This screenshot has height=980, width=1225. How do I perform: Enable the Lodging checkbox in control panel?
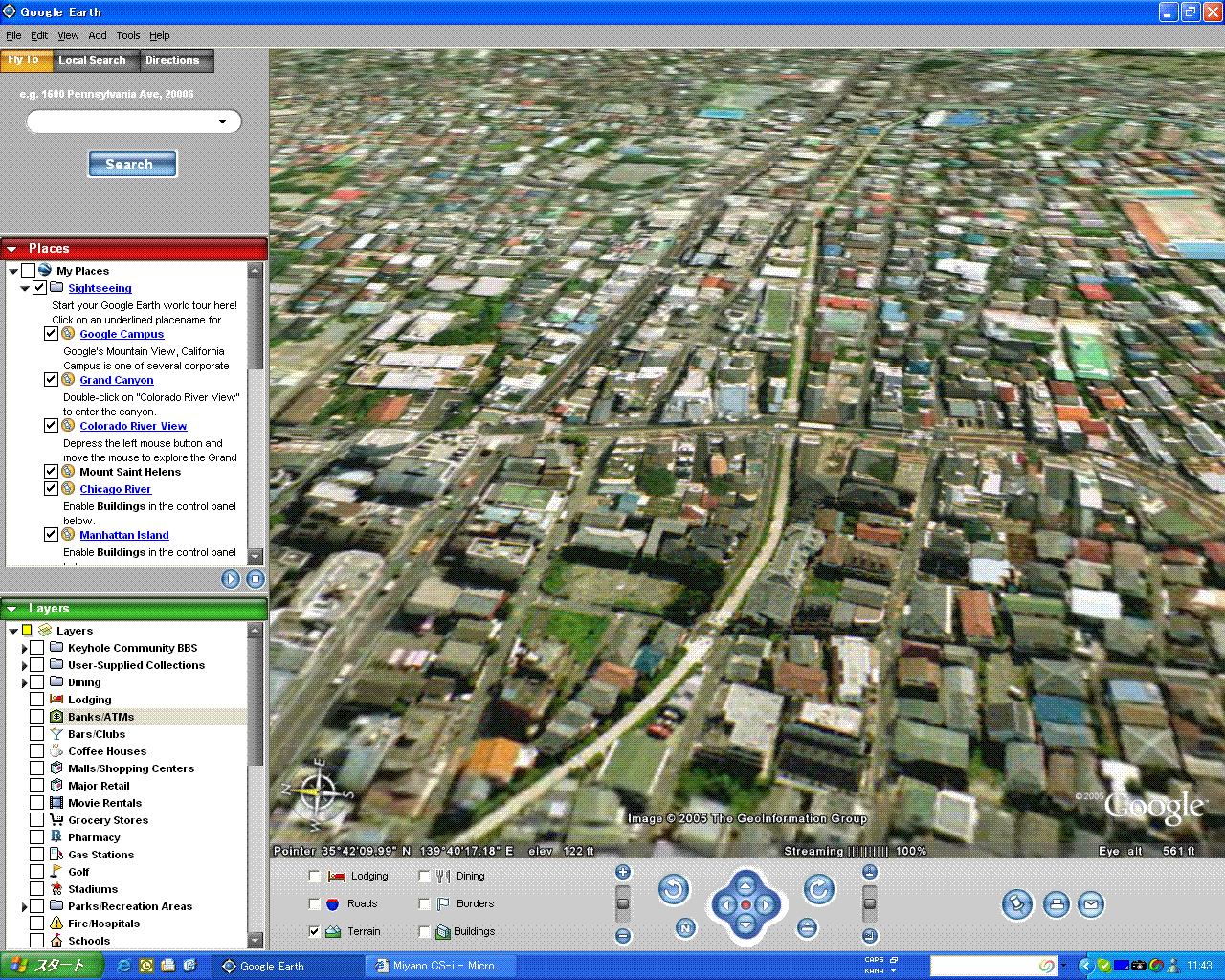click(x=314, y=877)
